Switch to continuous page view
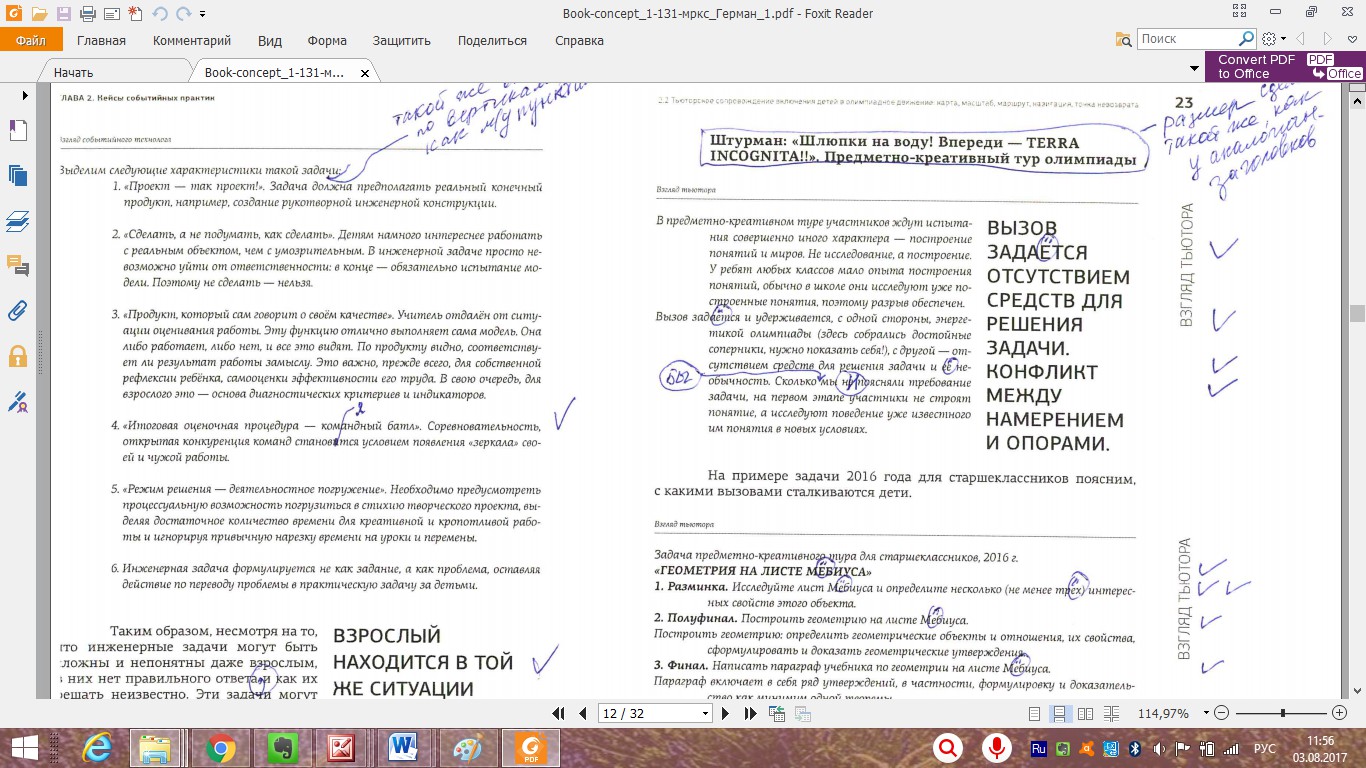 1060,713
